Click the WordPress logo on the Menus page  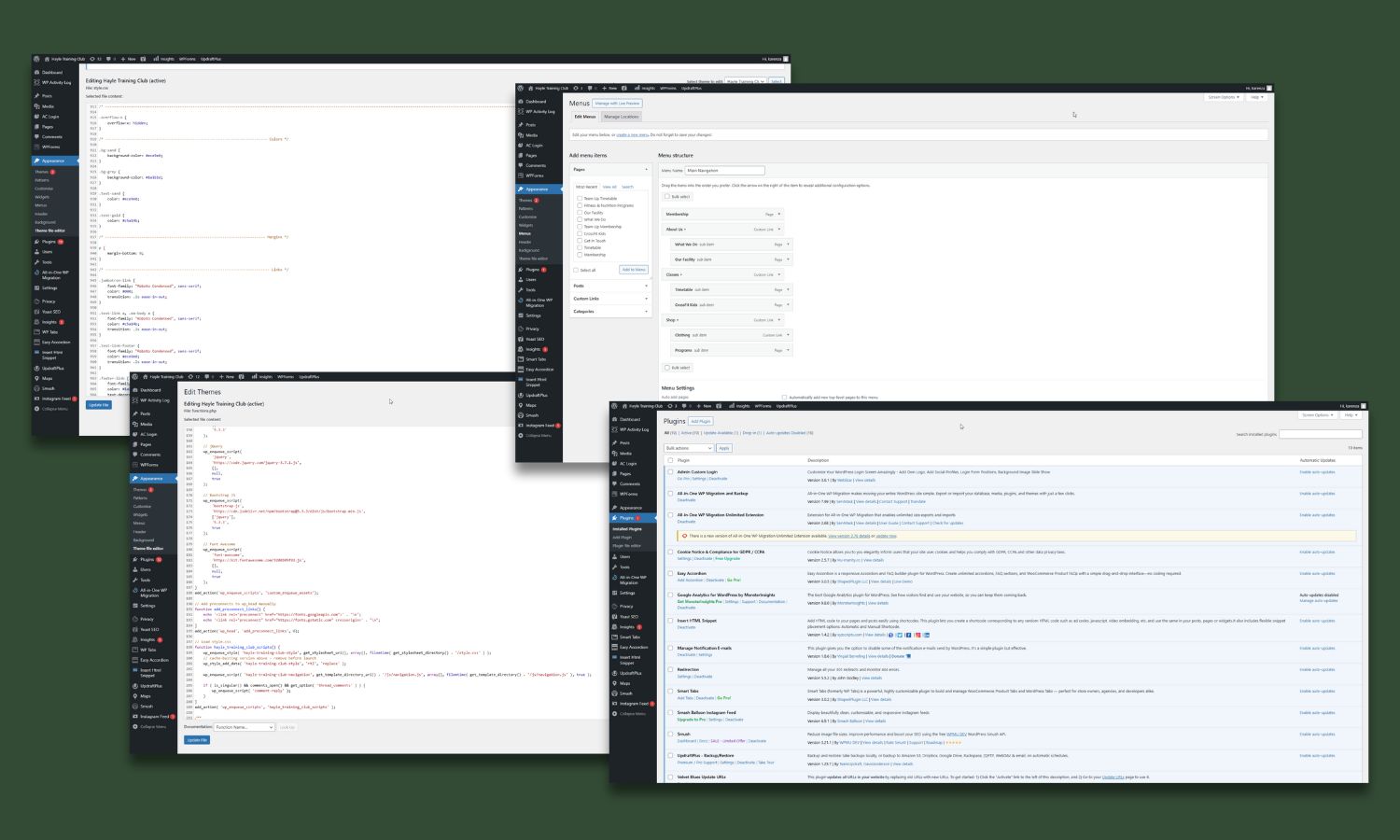[522, 89]
